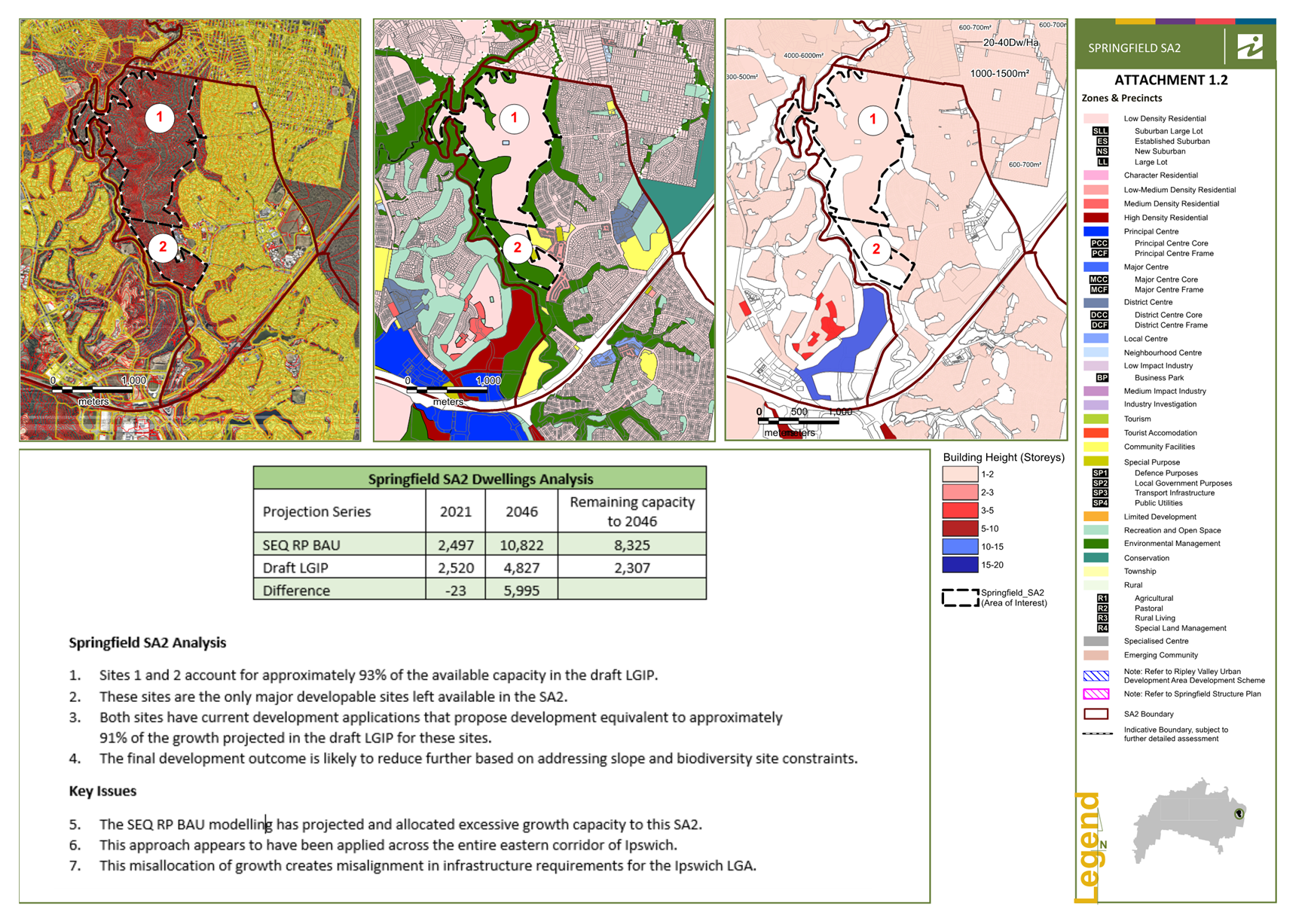Click the '1000-1500m²' map label

999,74
